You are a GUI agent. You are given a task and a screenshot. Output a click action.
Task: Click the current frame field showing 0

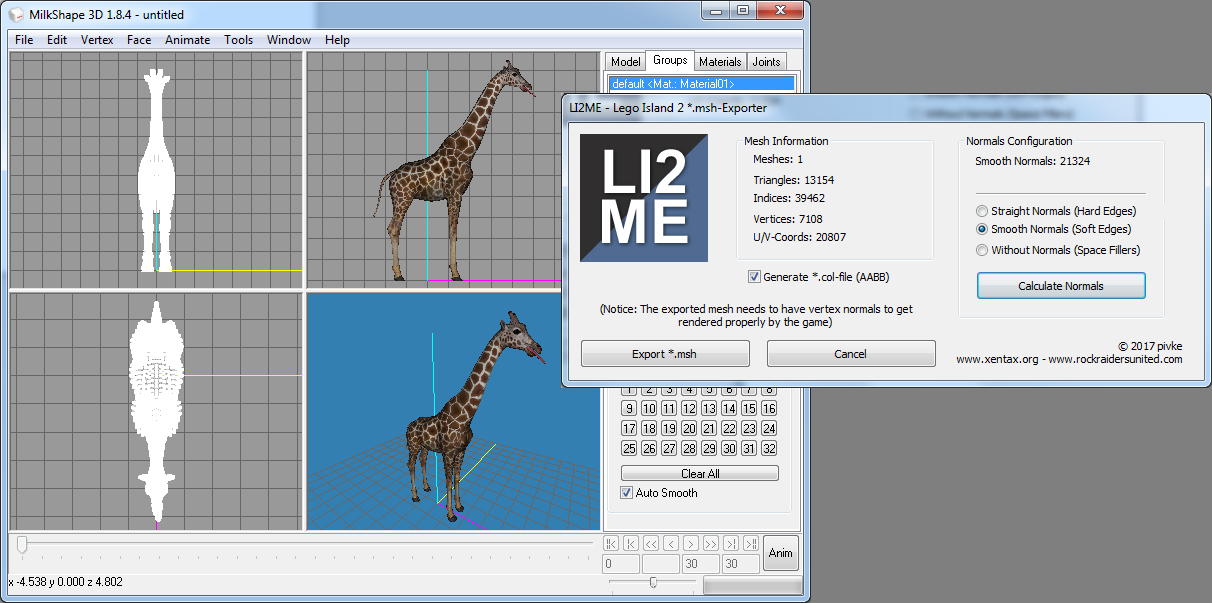tap(621, 564)
